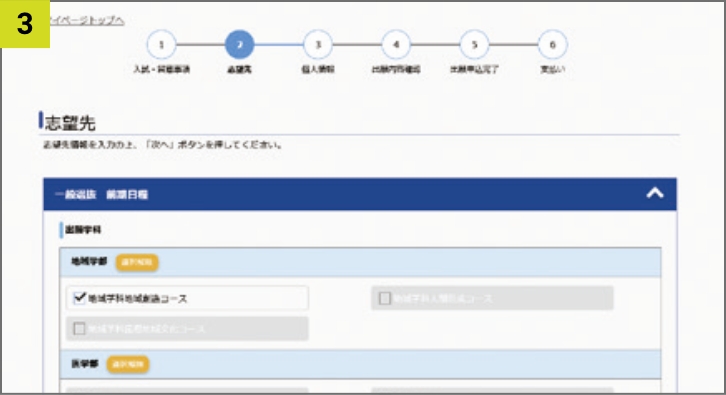Image resolution: width=726 pixels, height=395 pixels.
Task: Collapse the 一般選抜 前期日程 section chevron
Action: [x=655, y=193]
